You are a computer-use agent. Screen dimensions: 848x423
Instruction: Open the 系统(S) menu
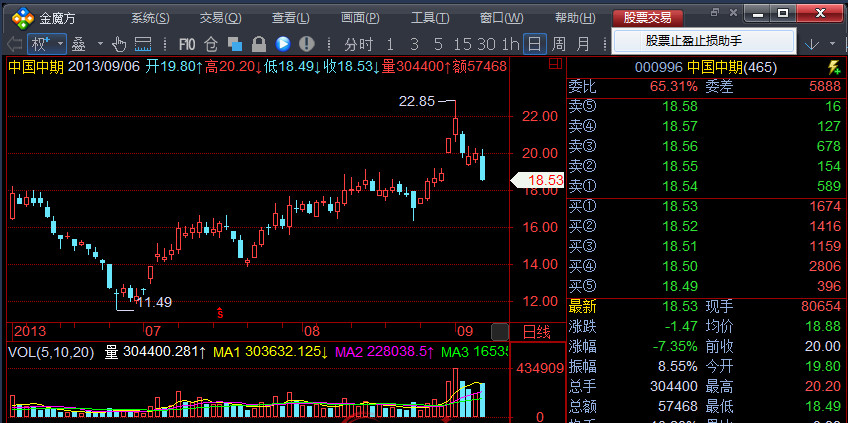point(150,18)
